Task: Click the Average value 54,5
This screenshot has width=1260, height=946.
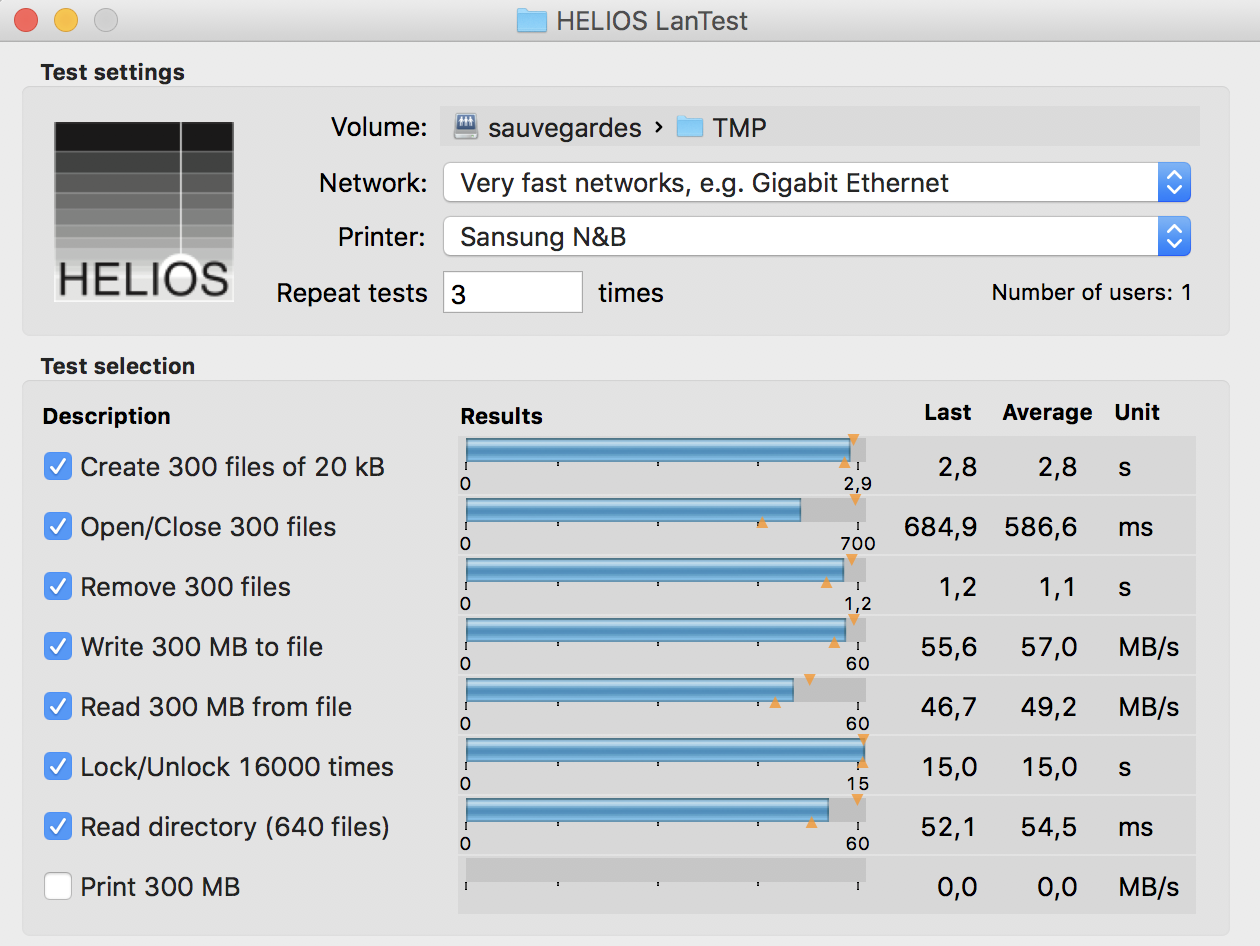Action: point(1049,827)
